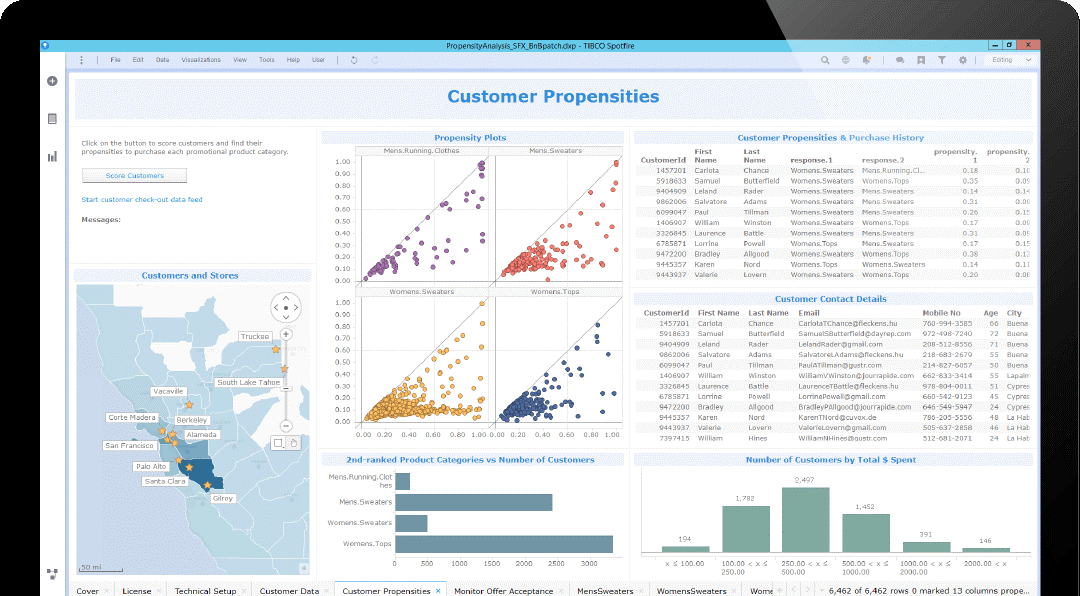1080x596 pixels.
Task: Click the Womens.Tops bar in the bar chart
Action: (x=503, y=544)
